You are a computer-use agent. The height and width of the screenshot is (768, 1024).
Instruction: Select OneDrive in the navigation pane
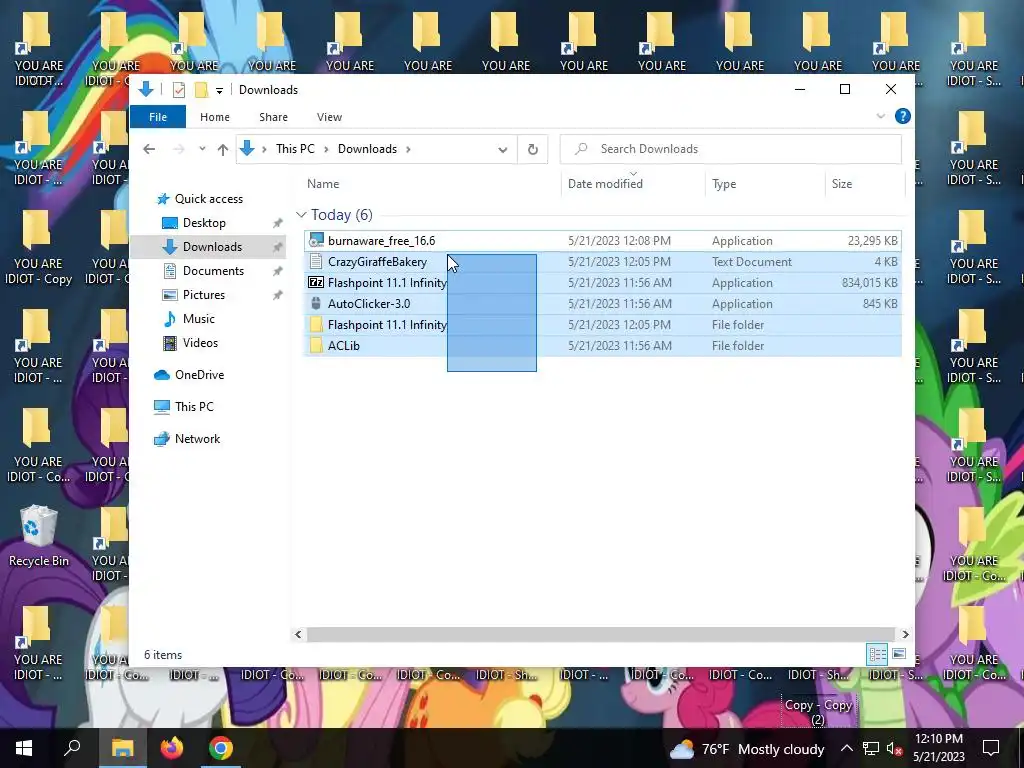pyautogui.click(x=199, y=375)
